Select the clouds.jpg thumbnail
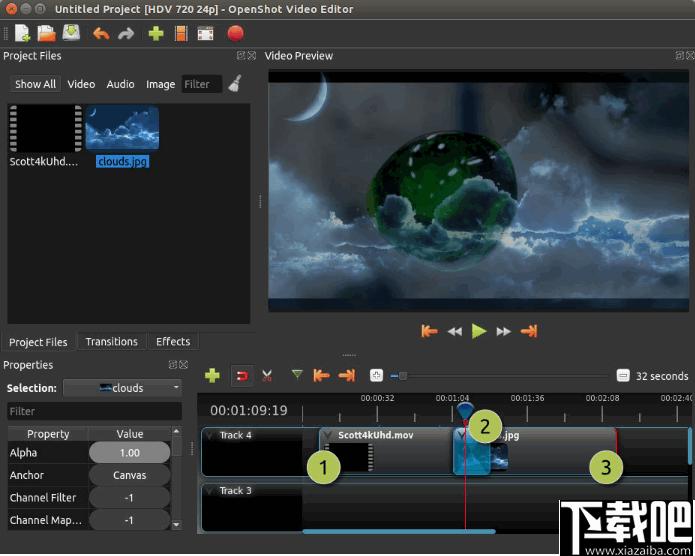The width and height of the screenshot is (695, 556). [122, 129]
